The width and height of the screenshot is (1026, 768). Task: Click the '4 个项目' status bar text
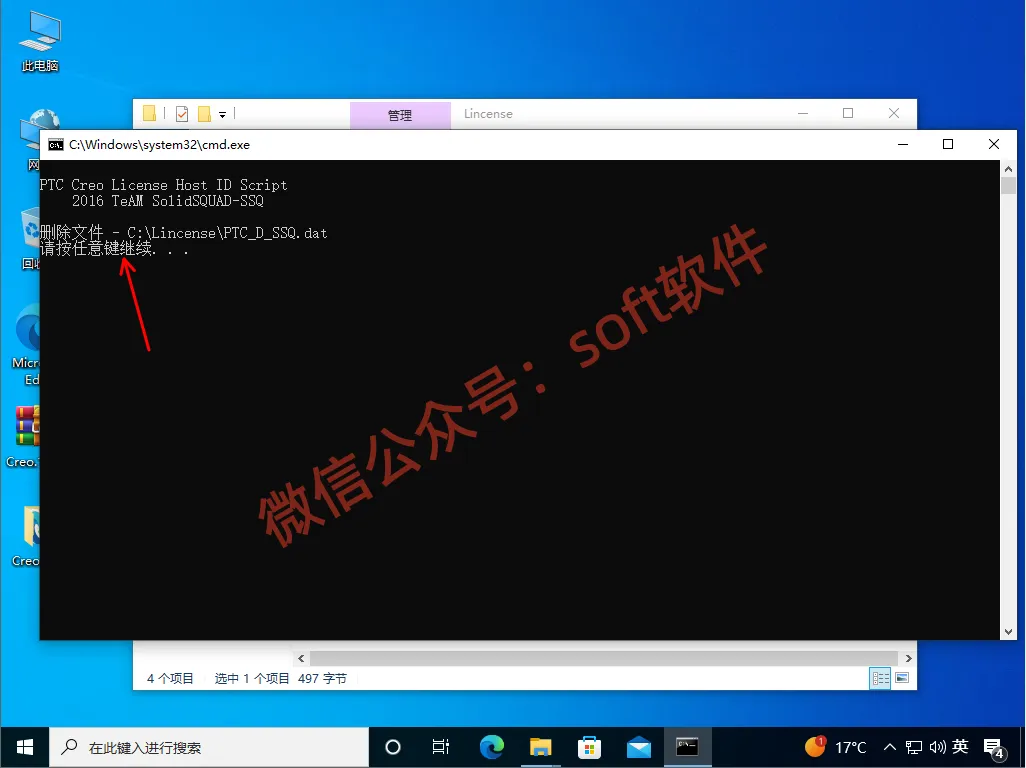170,678
